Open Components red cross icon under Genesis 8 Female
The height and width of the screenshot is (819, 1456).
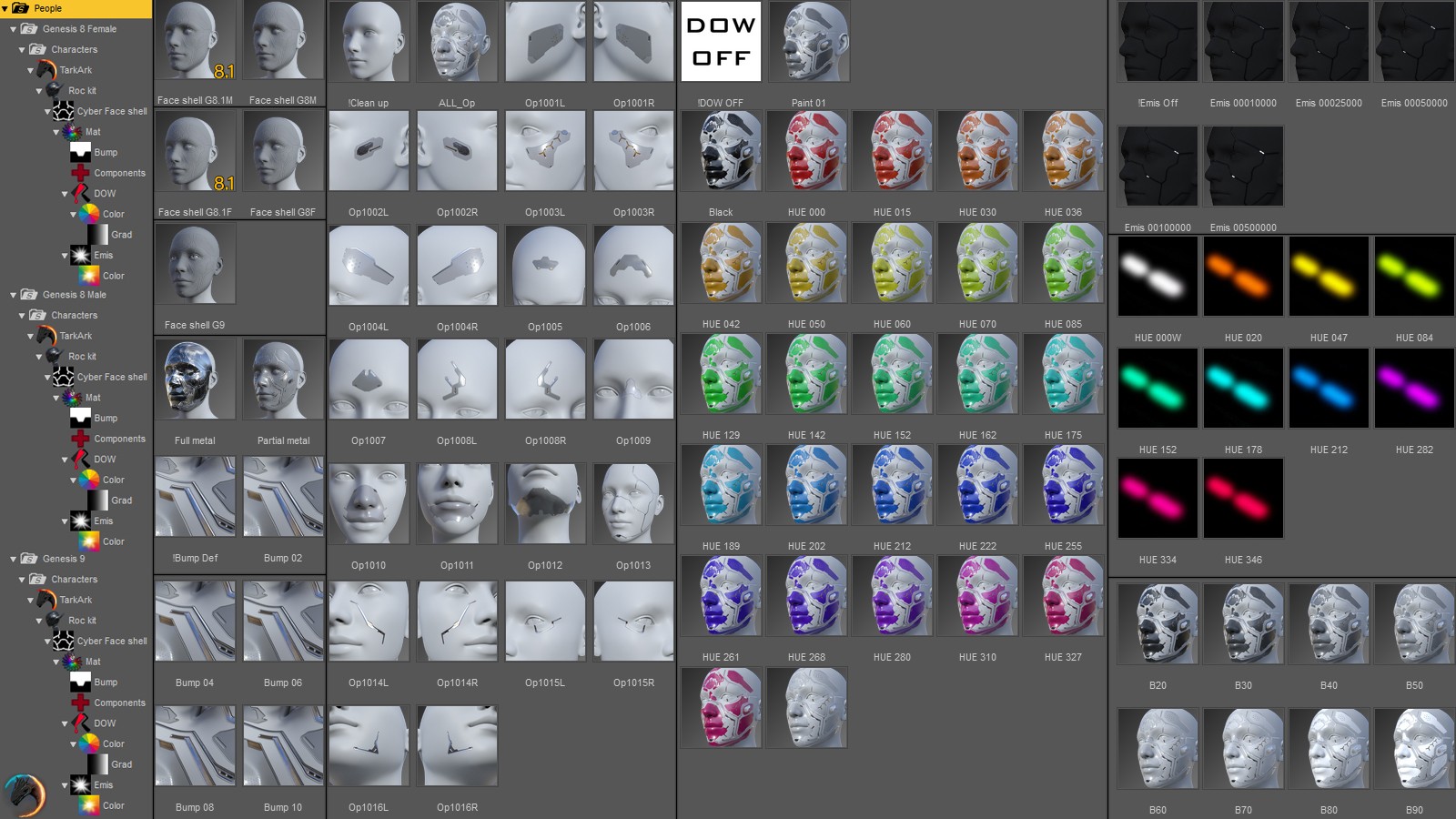[x=80, y=173]
